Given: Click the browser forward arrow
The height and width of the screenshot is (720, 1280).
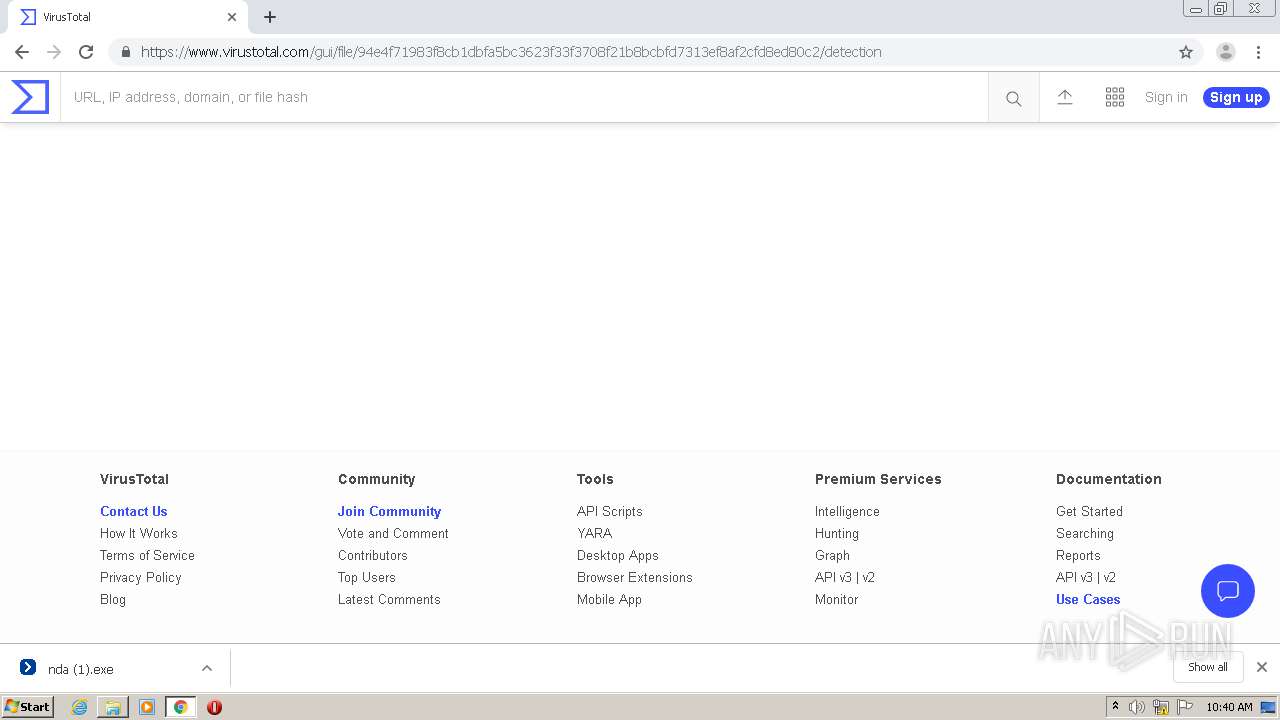Looking at the screenshot, I should [54, 52].
